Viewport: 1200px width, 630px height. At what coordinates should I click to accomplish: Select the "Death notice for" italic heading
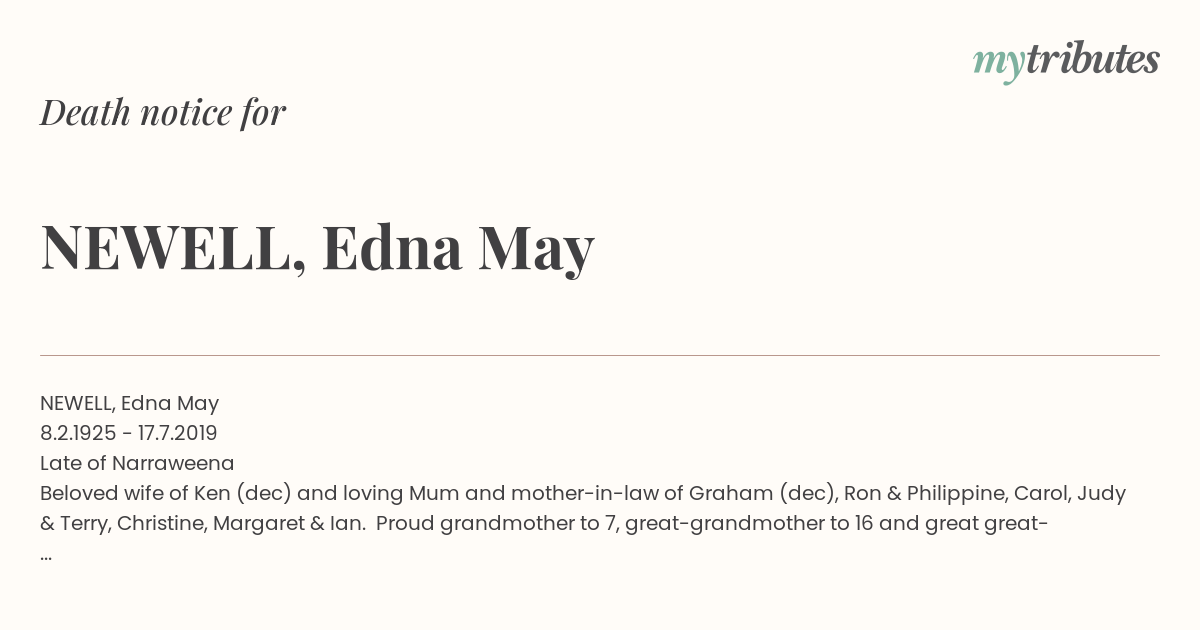(163, 113)
